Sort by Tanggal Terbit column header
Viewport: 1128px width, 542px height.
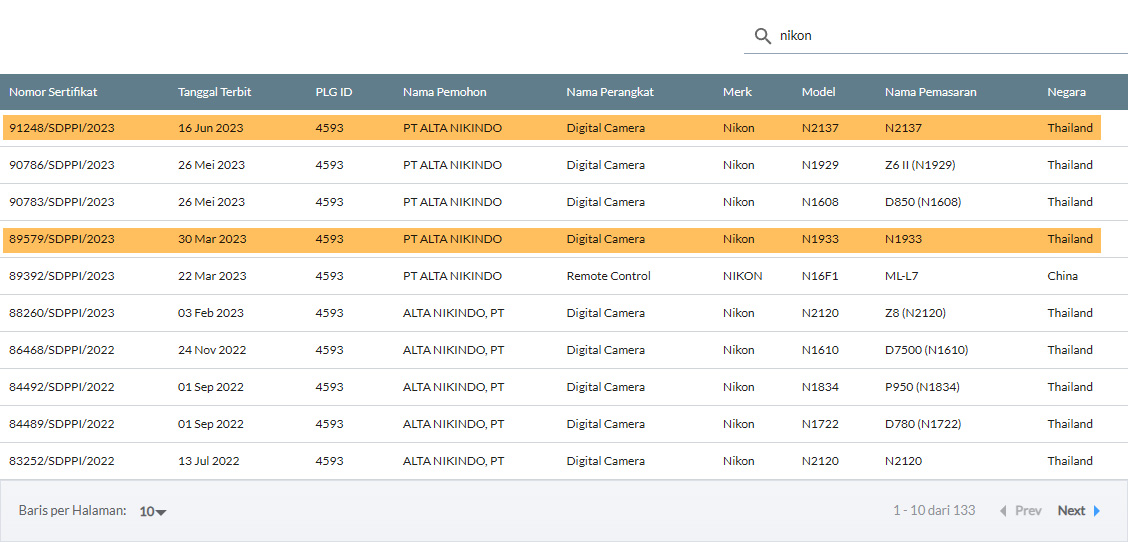(x=214, y=92)
